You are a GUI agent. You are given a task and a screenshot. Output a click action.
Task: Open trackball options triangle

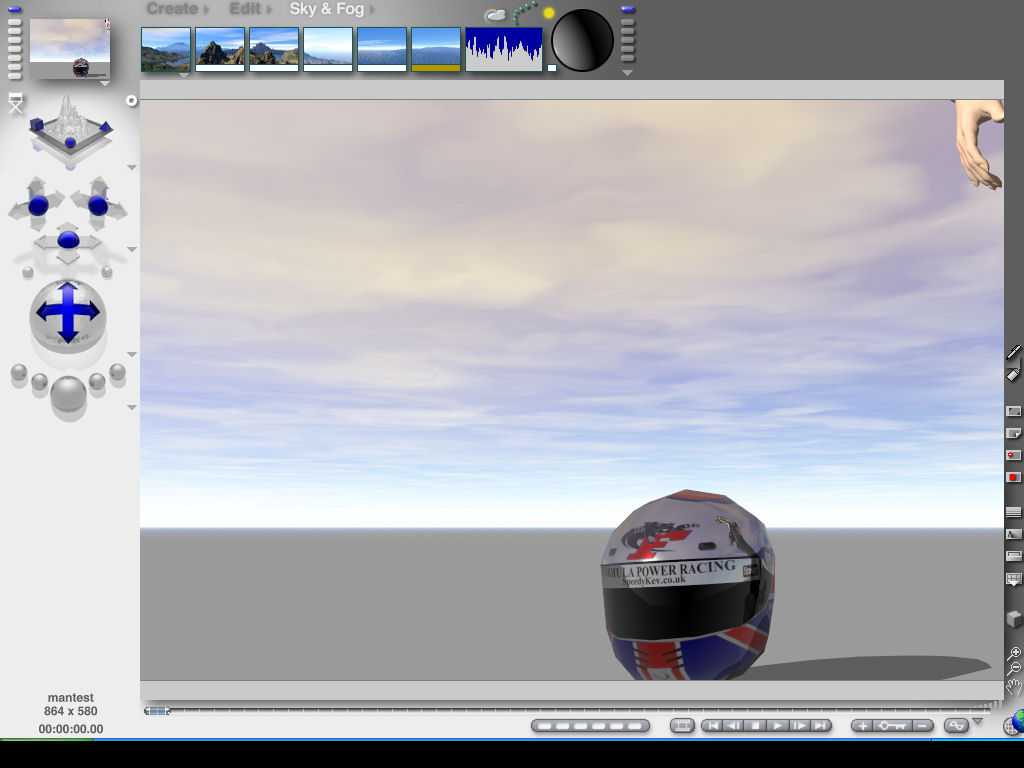pos(132,355)
